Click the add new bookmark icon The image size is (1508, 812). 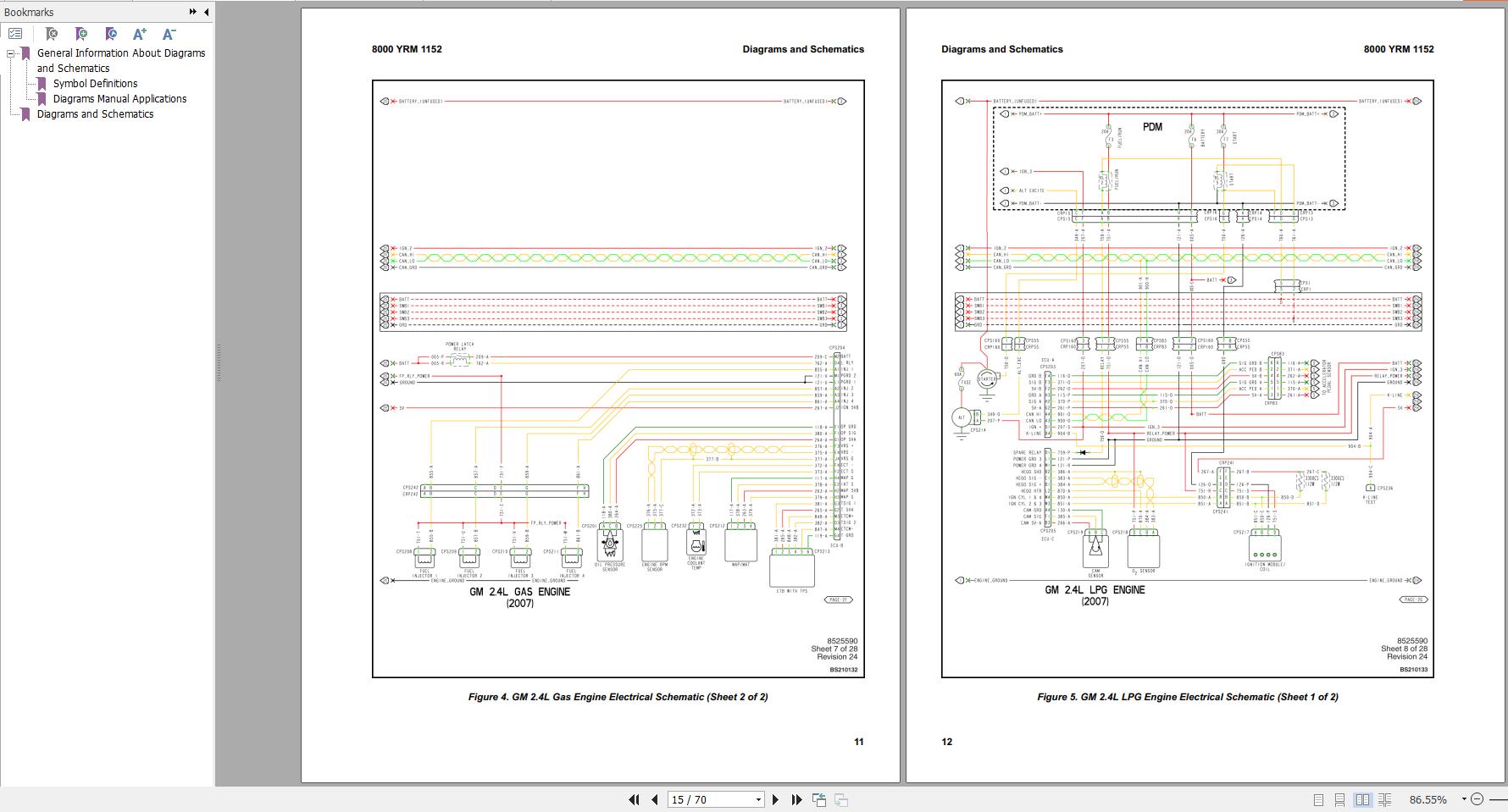point(81,34)
